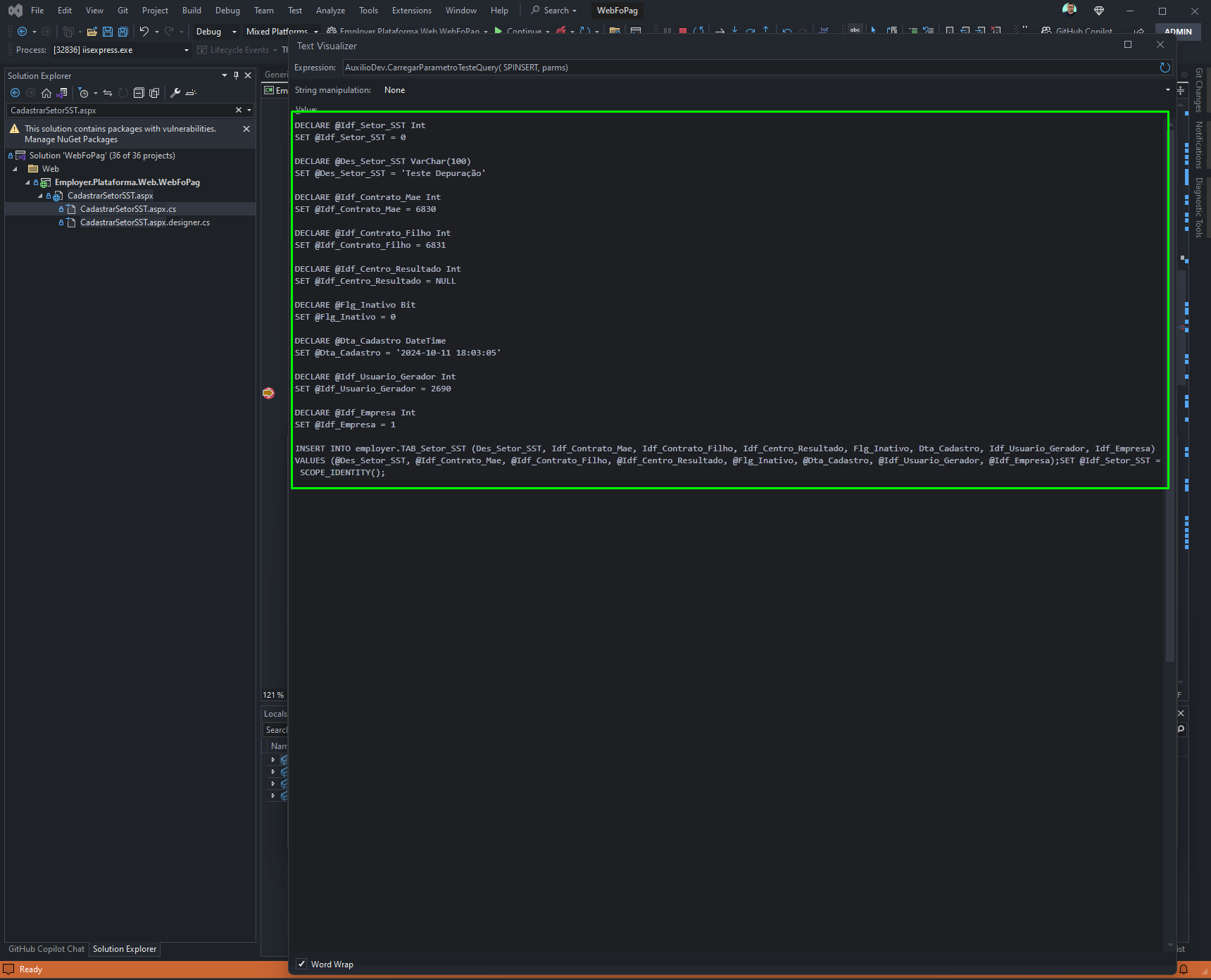1211x980 pixels.
Task: Dismiss the NuGet vulnerabilities warning
Action: point(246,129)
